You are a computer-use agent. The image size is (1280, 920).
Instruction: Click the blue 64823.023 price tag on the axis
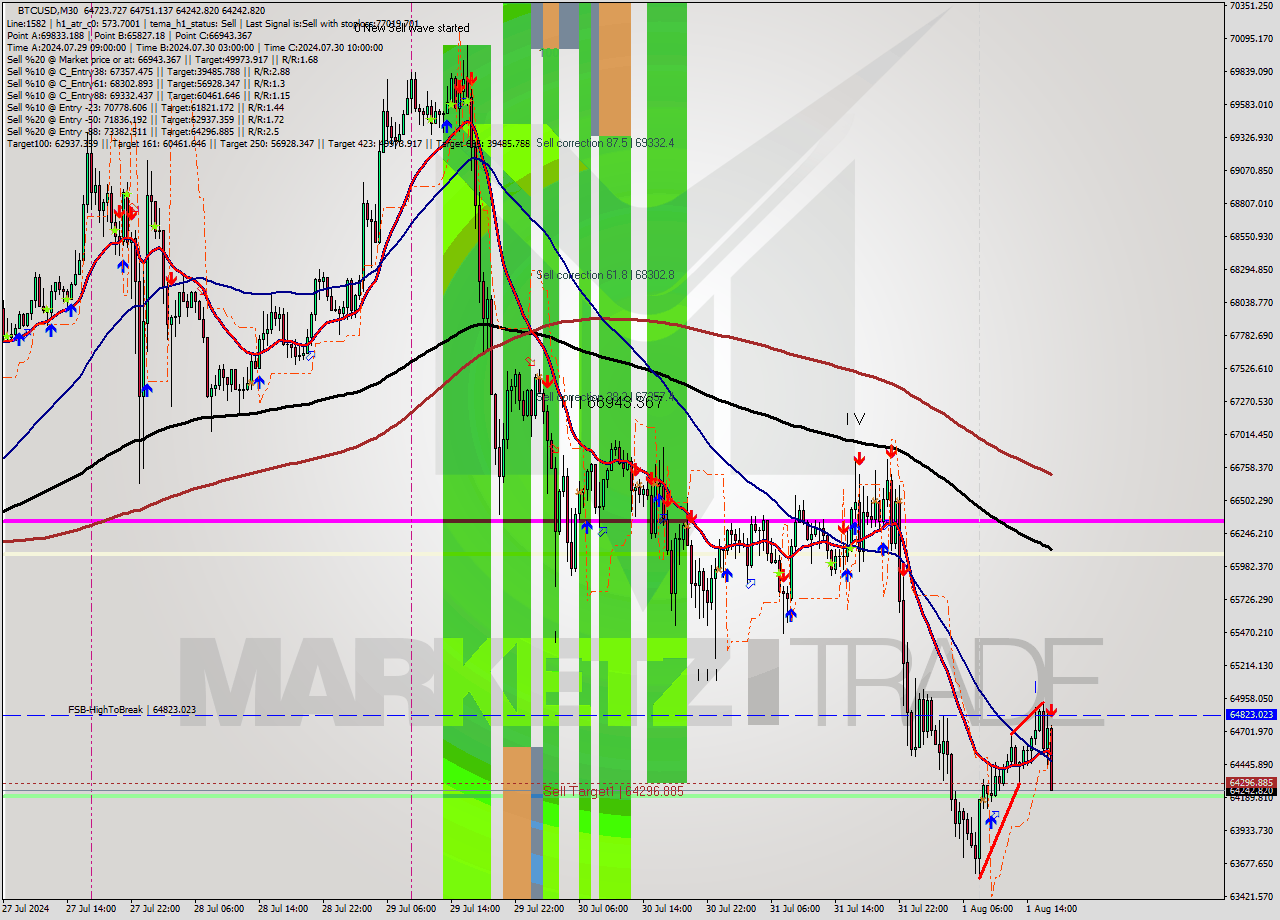point(1250,715)
